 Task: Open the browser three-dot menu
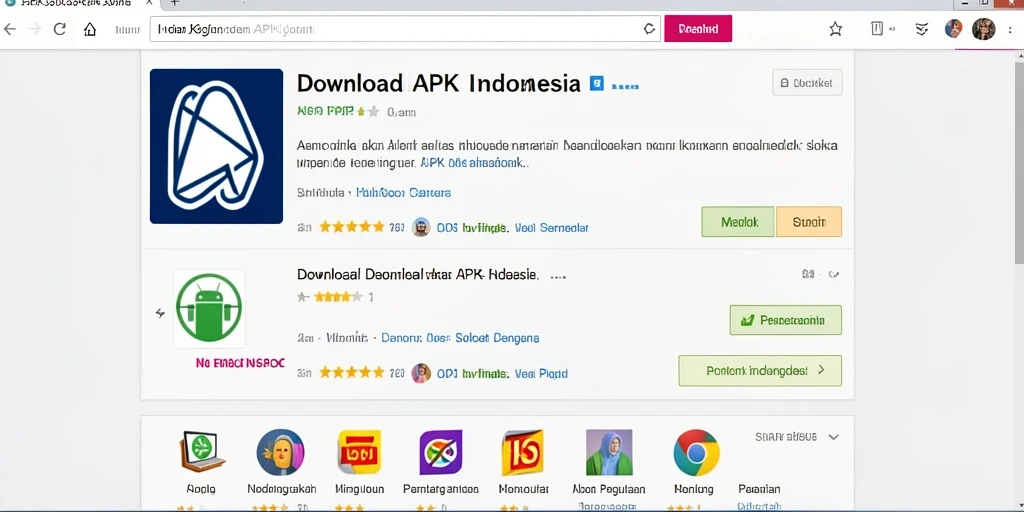pos(1012,29)
